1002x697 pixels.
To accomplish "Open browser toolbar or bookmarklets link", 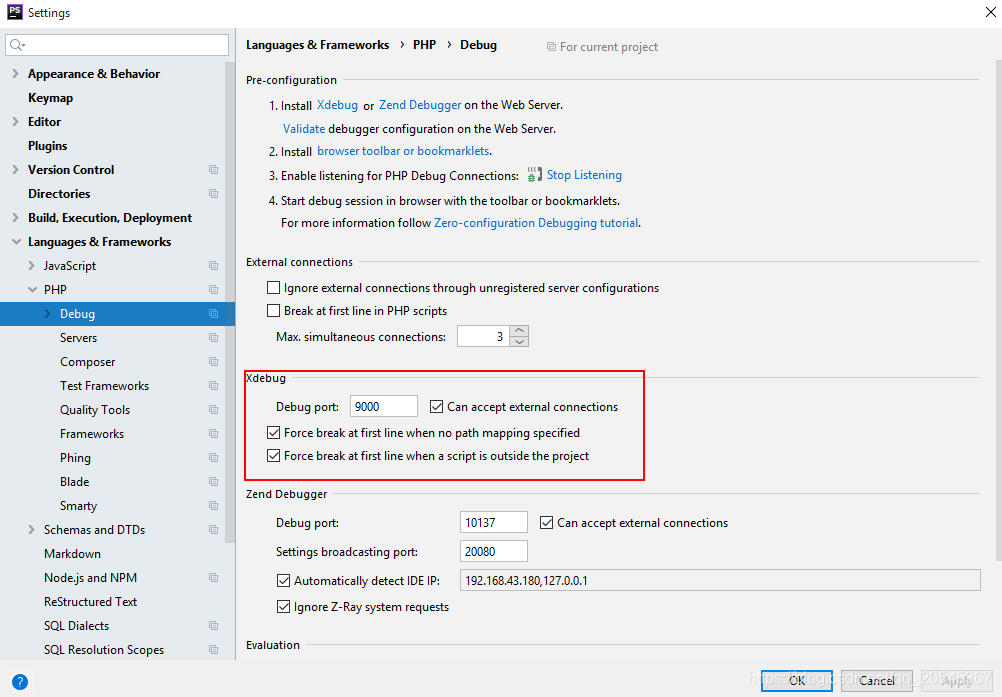I will pos(403,151).
